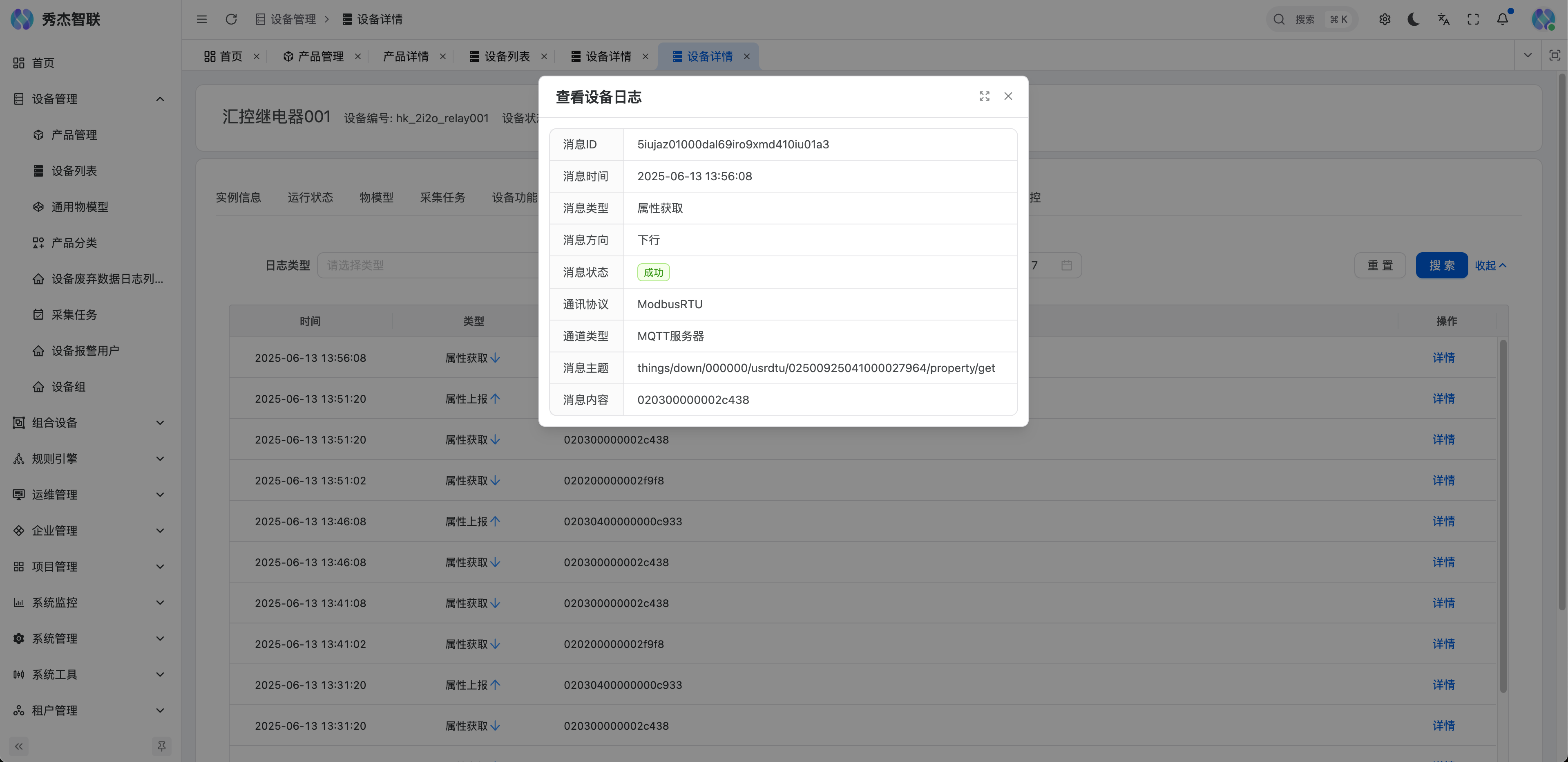Enter fullscreen mode from the top toolbar

[x=1474, y=19]
